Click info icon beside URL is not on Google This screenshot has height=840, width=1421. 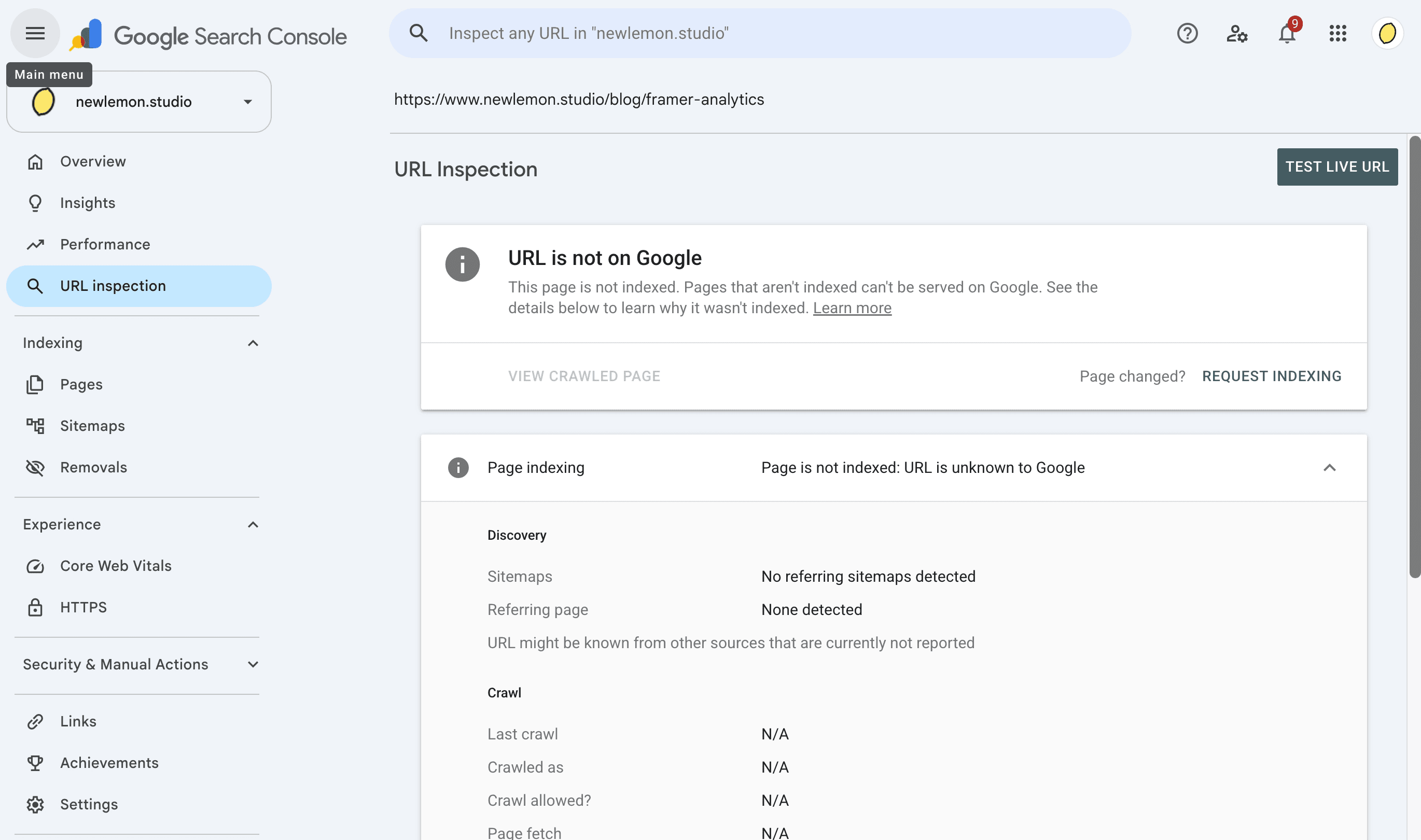(x=463, y=264)
